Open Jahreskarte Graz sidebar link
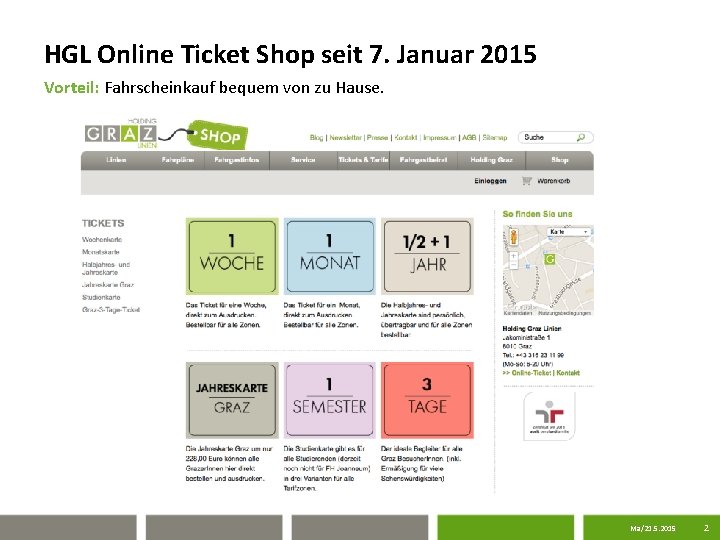 click(x=108, y=285)
